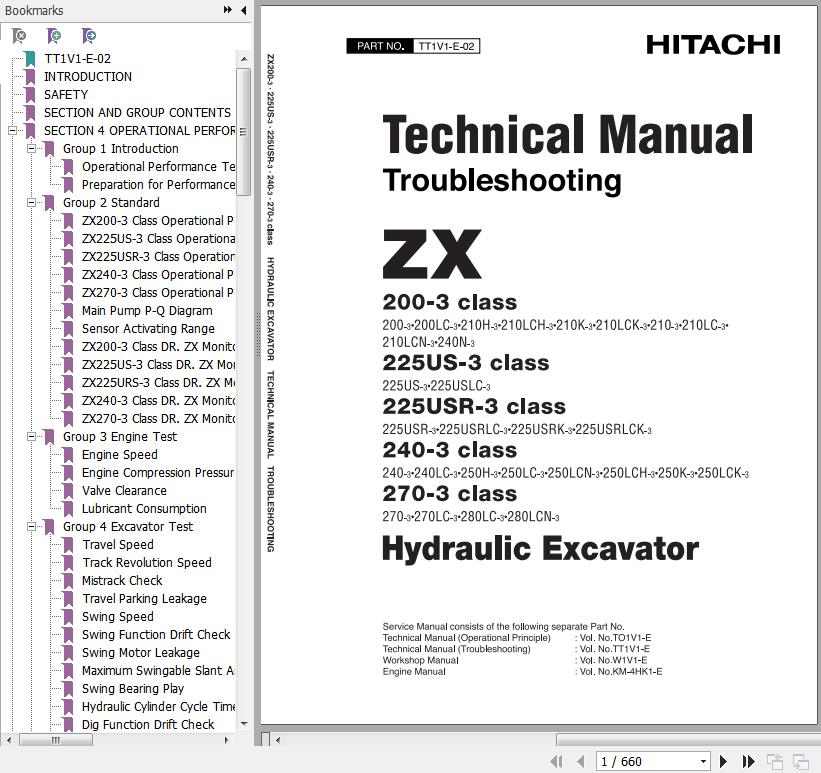
Task: Open SECTION AND GROUP CONTENTS bookmark
Action: [x=137, y=113]
